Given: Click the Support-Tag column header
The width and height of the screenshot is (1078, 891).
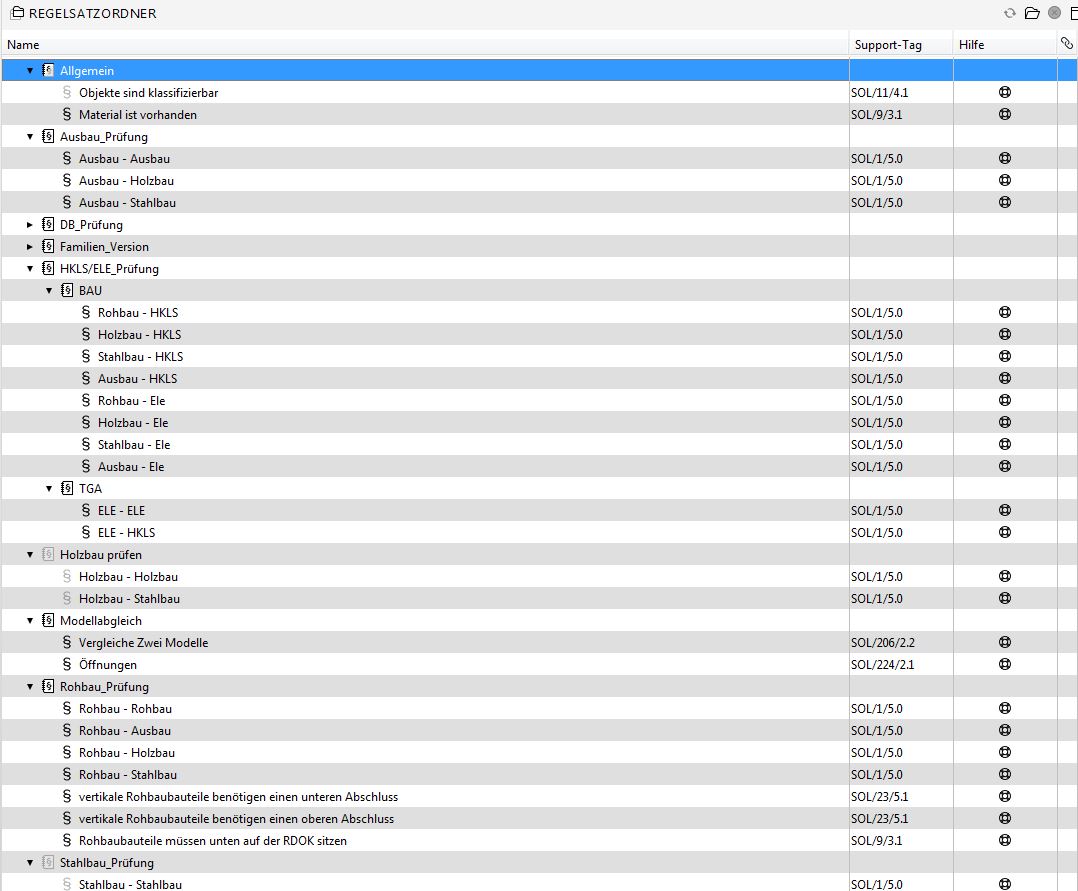Looking at the screenshot, I should tap(888, 45).
